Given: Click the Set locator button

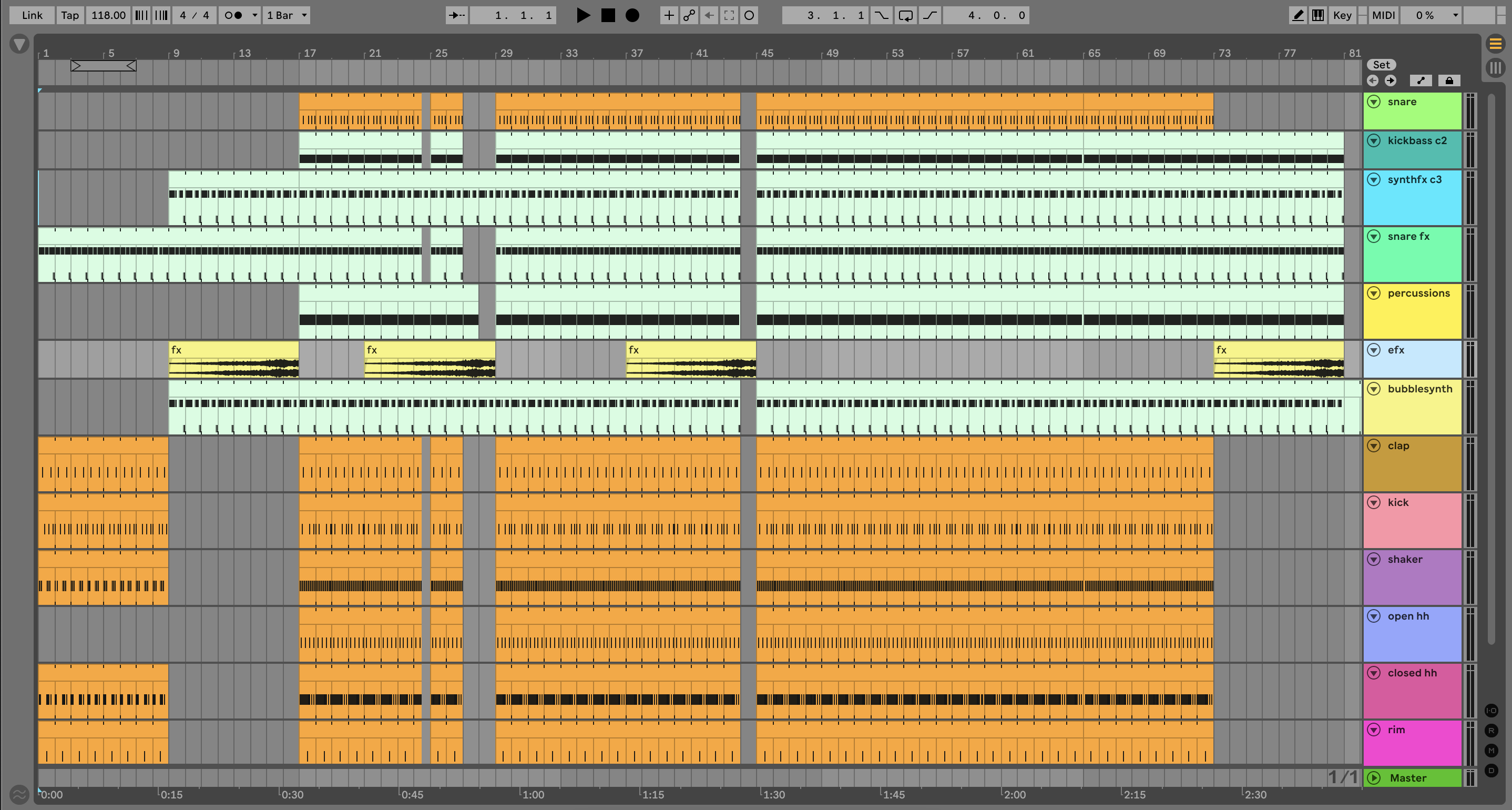Looking at the screenshot, I should [1381, 65].
